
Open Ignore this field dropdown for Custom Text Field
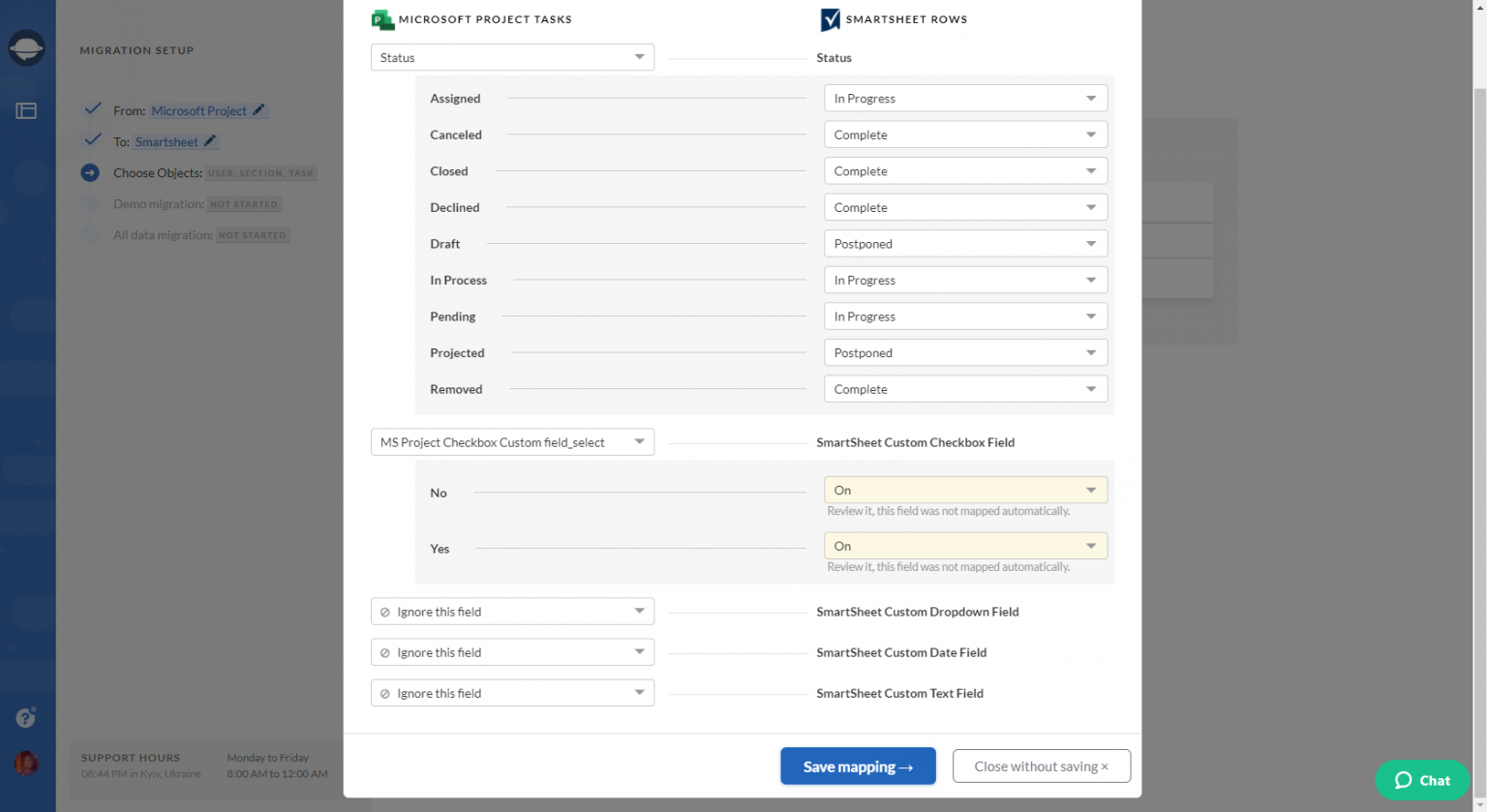(512, 692)
